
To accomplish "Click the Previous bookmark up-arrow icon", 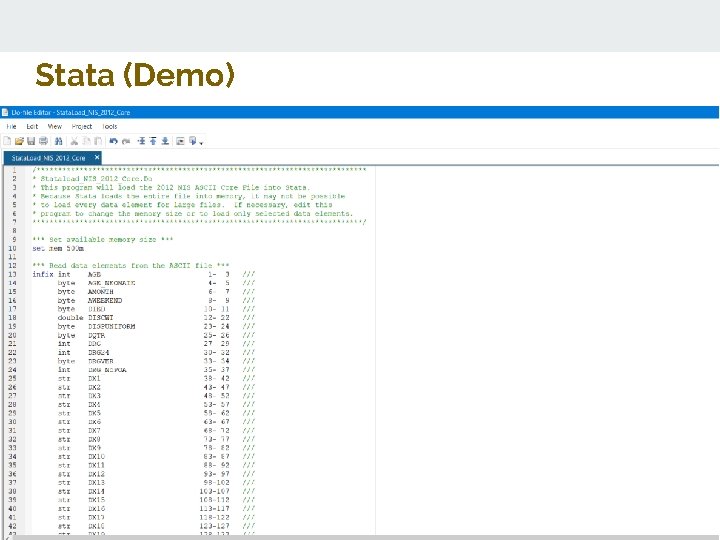I will (x=153, y=141).
